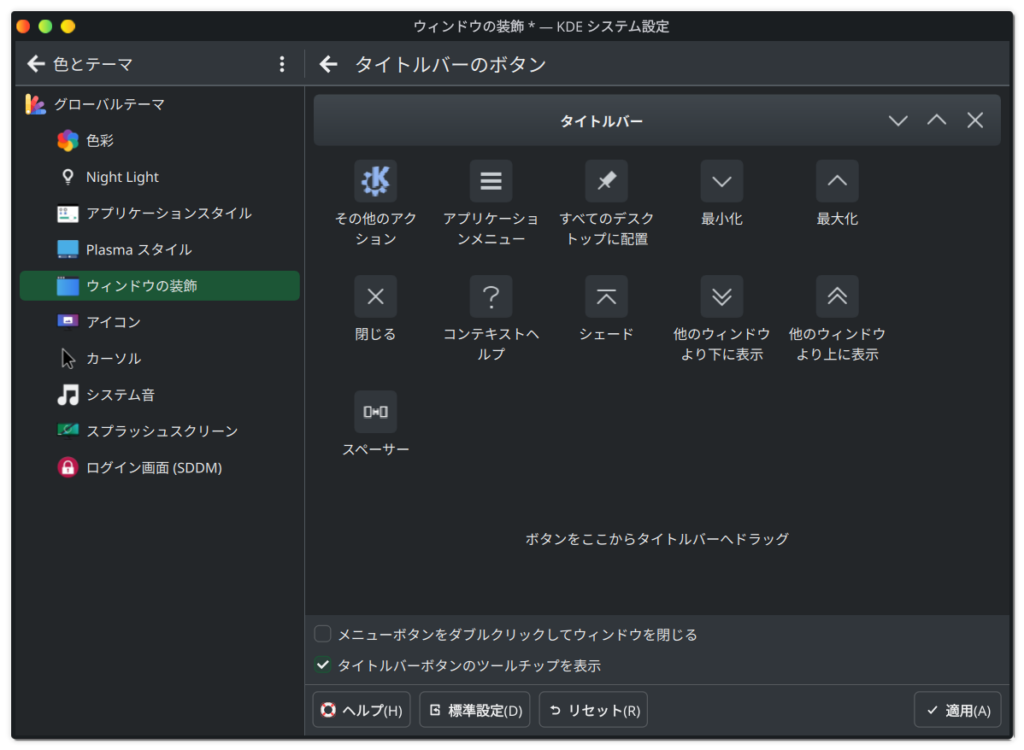Image resolution: width=1024 pixels, height=750 pixels.
Task: Uncheck タイトルバーボタンのツールチップを表示 checkbox
Action: click(x=323, y=665)
